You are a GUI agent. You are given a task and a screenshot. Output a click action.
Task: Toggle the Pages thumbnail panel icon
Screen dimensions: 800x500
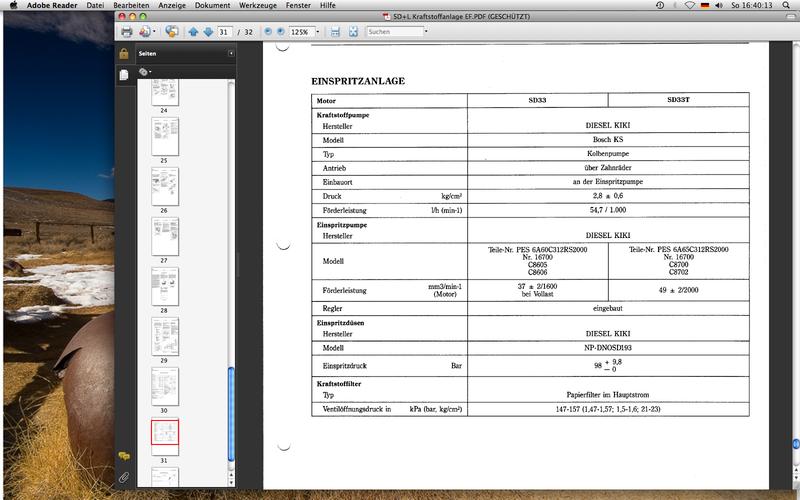coord(124,75)
